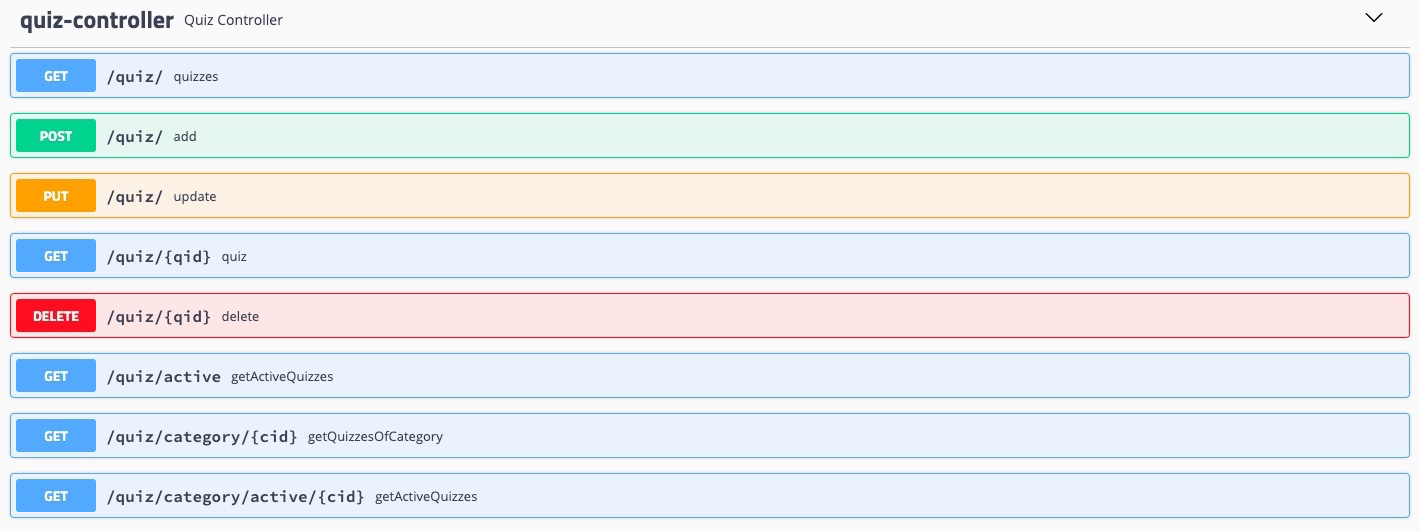This screenshot has width=1420, height=531.
Task: Click the 'add' summary text
Action: (185, 137)
